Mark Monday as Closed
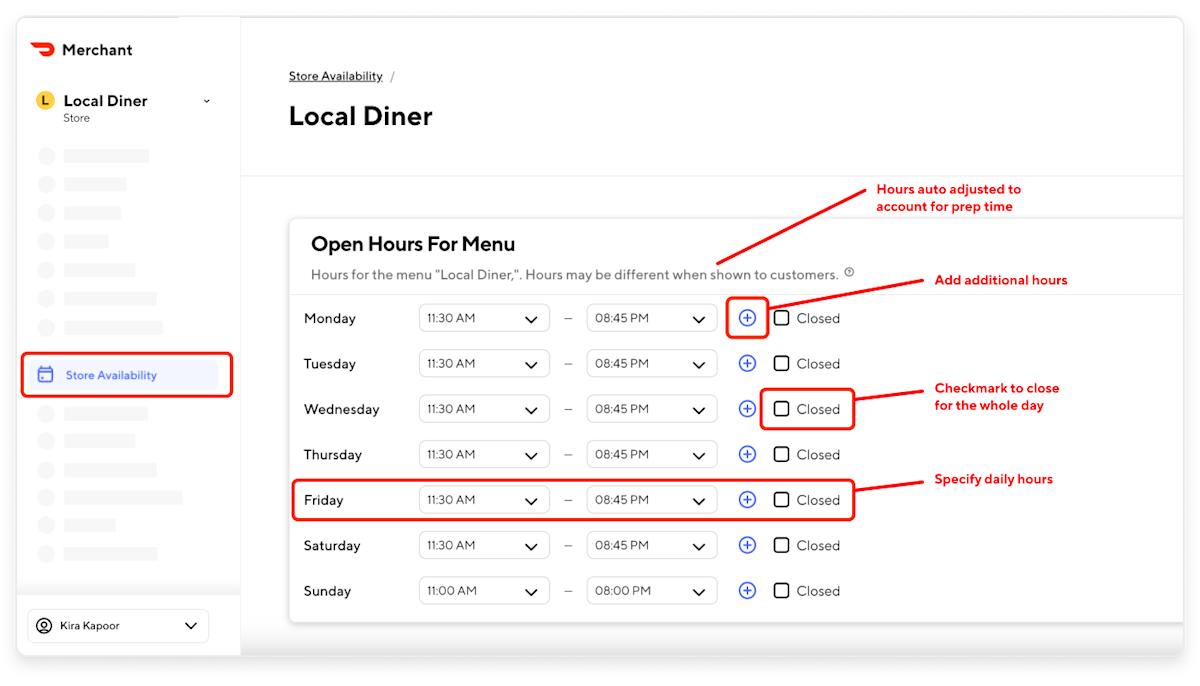Viewport: 1200px width, 686px height. [782, 318]
